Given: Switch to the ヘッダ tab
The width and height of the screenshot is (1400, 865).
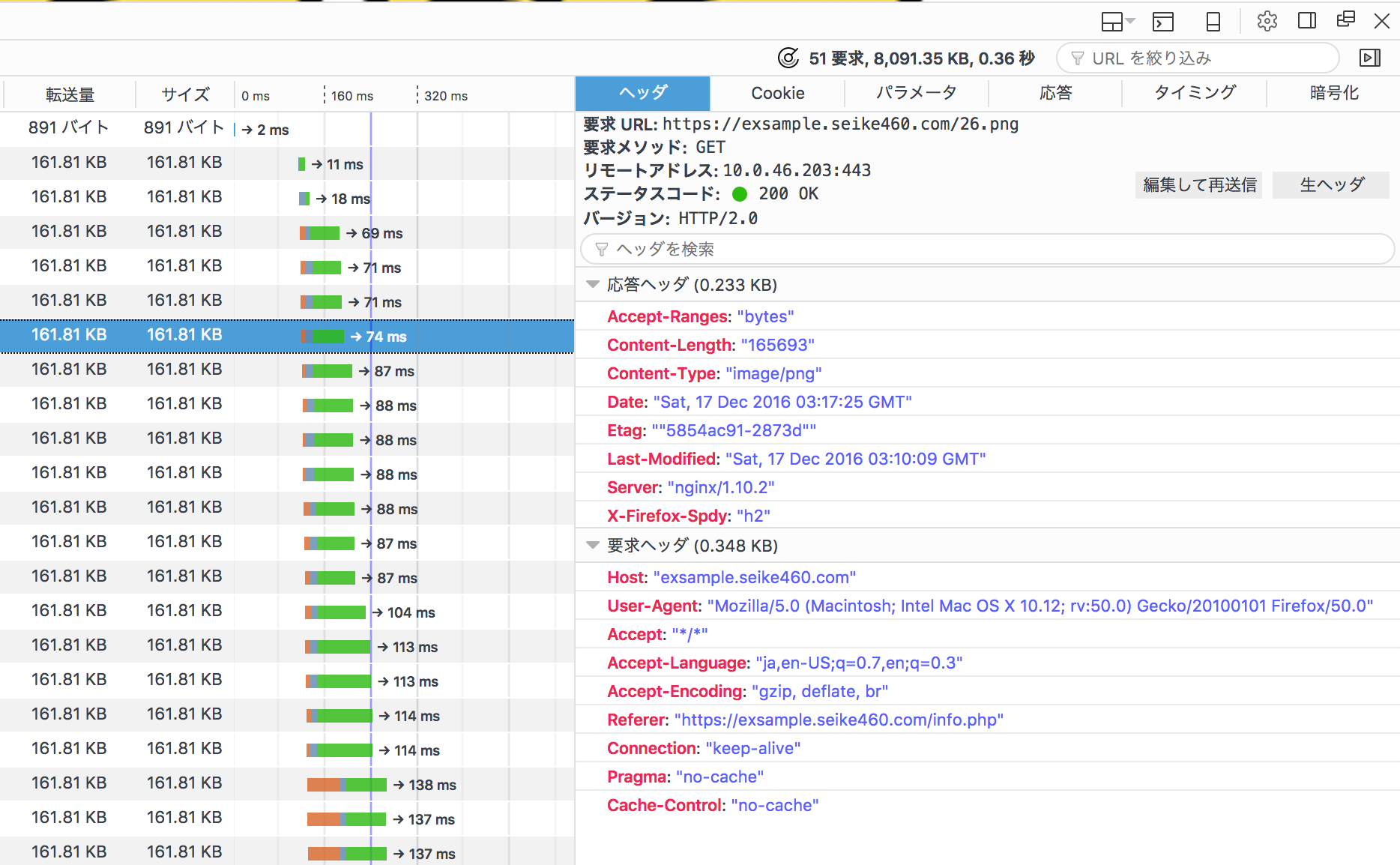Looking at the screenshot, I should click(x=643, y=93).
